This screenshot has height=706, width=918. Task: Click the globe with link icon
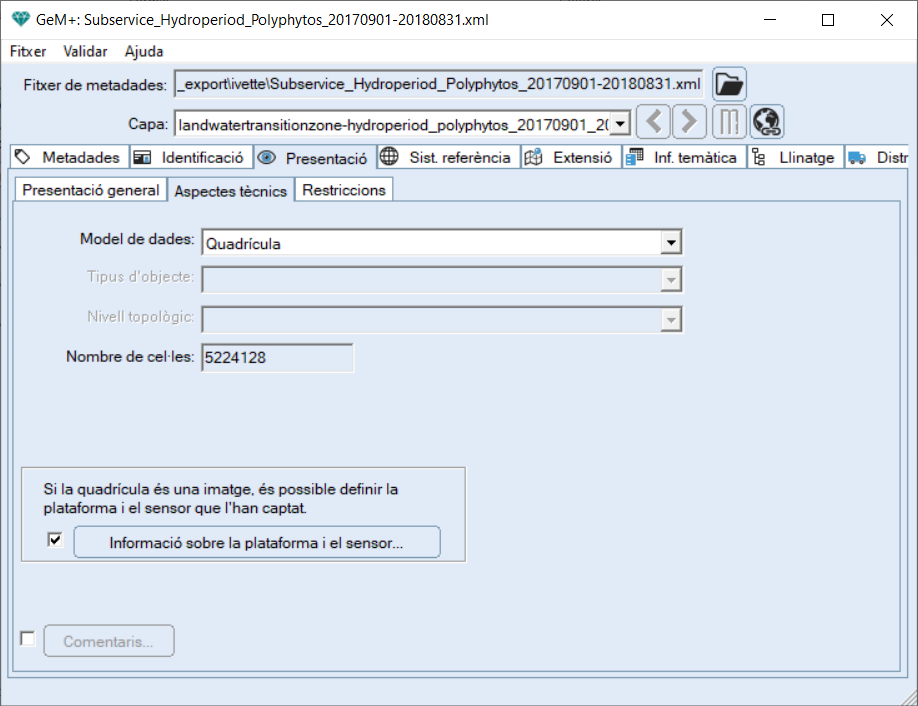(767, 122)
